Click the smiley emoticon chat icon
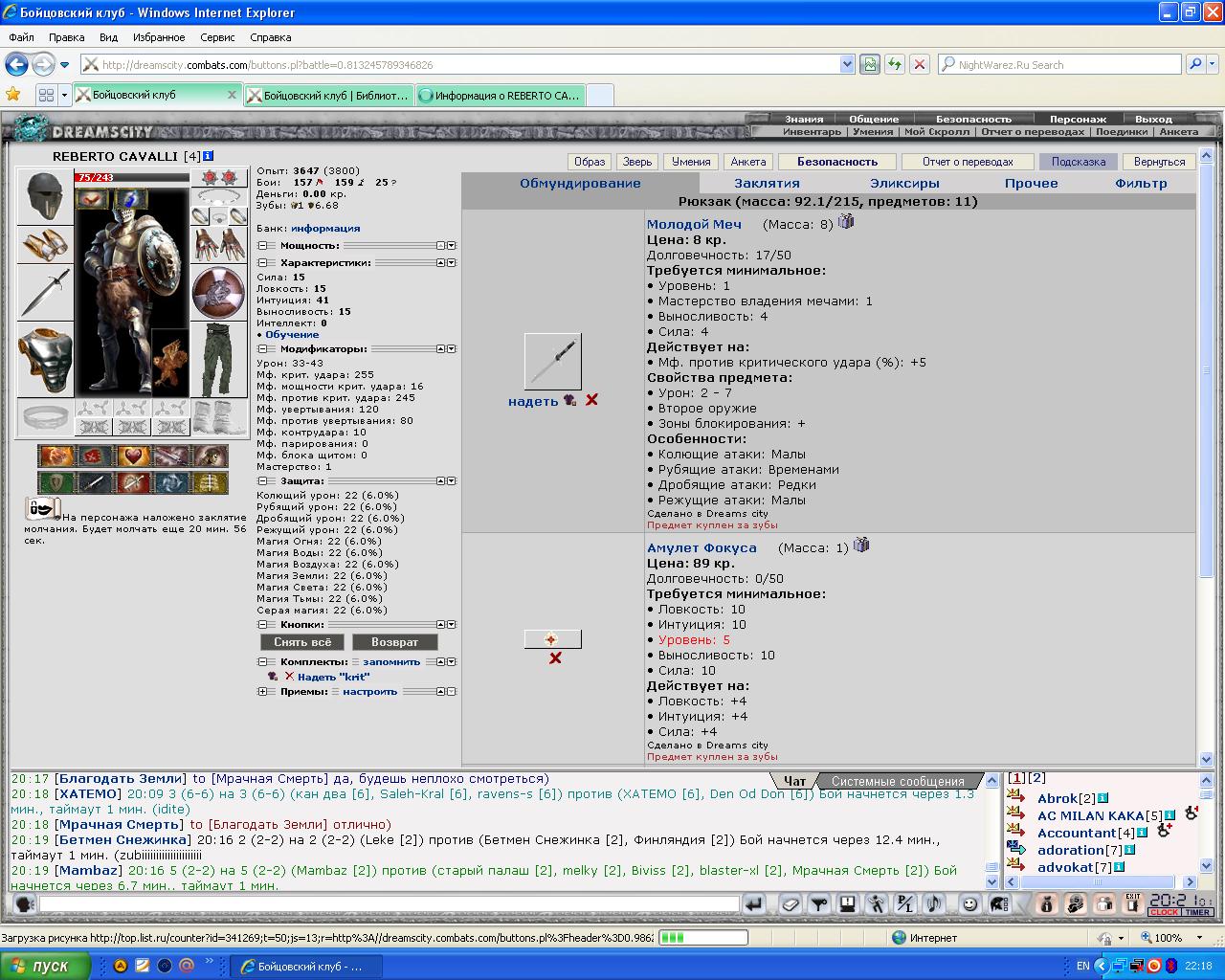 (969, 903)
